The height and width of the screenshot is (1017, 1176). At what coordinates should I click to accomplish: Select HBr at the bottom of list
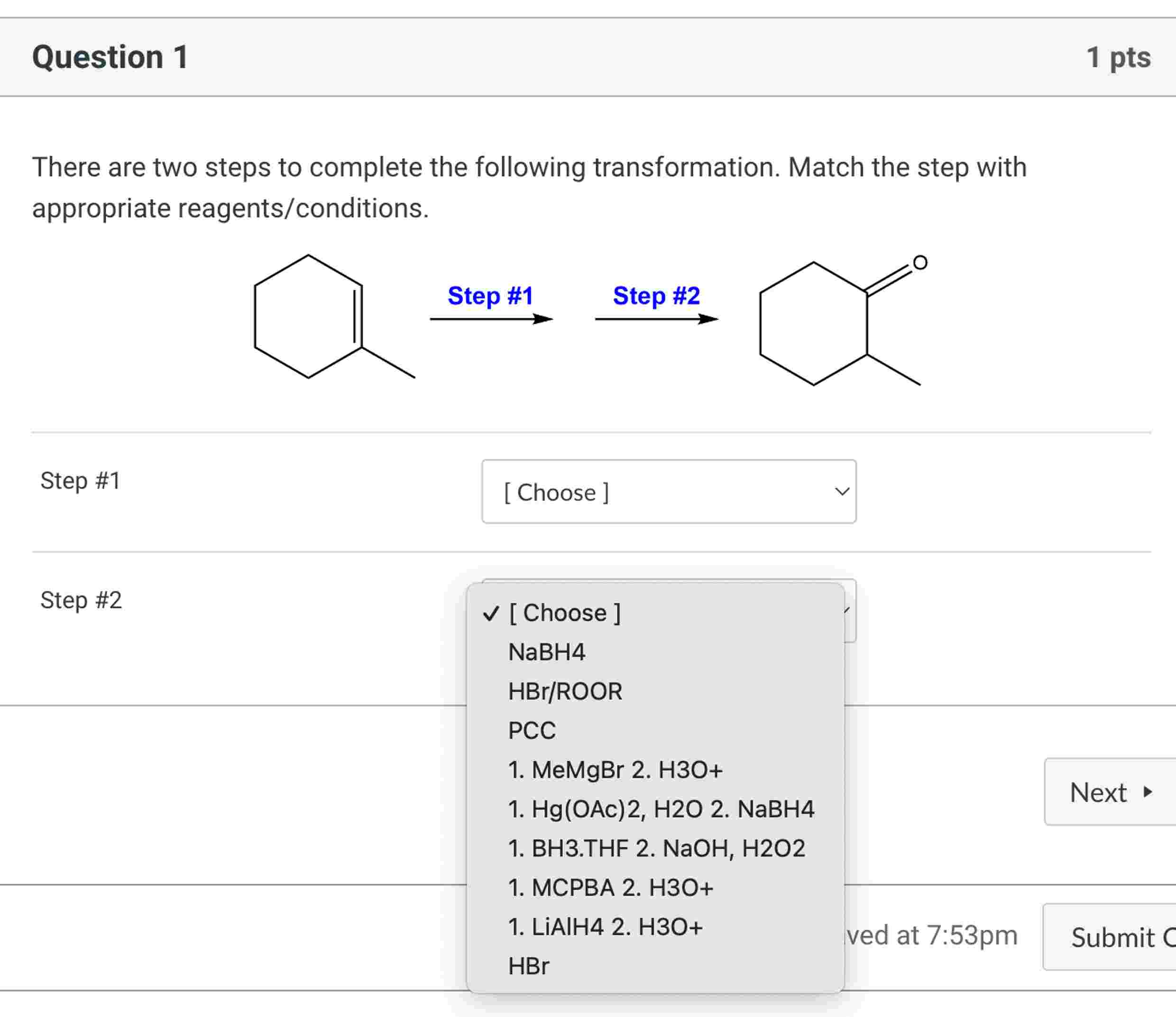click(x=529, y=966)
